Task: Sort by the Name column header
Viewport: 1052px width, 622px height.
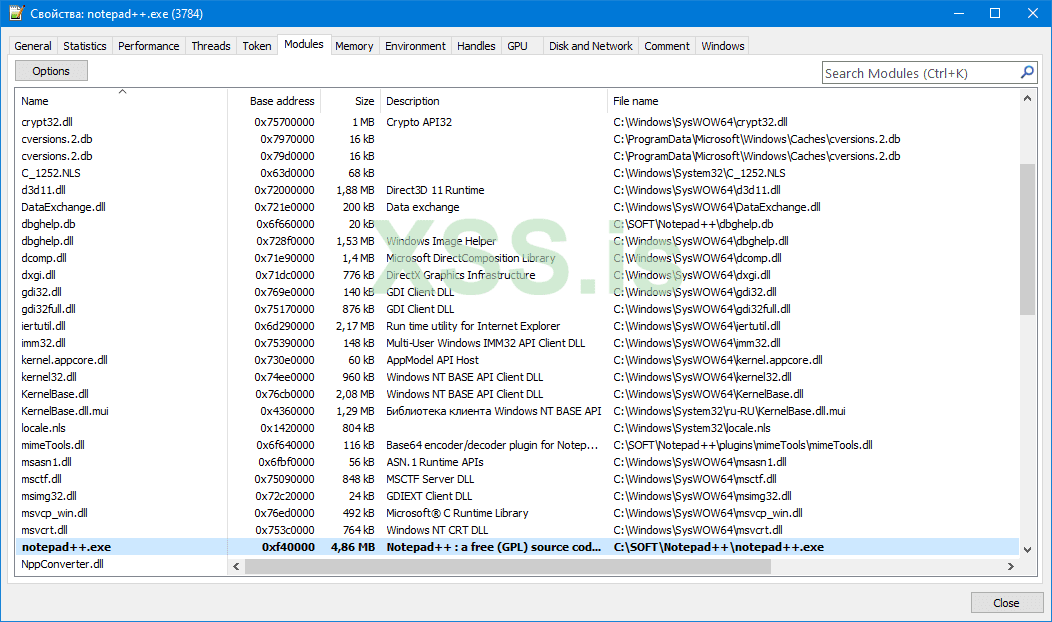Action: 121,101
